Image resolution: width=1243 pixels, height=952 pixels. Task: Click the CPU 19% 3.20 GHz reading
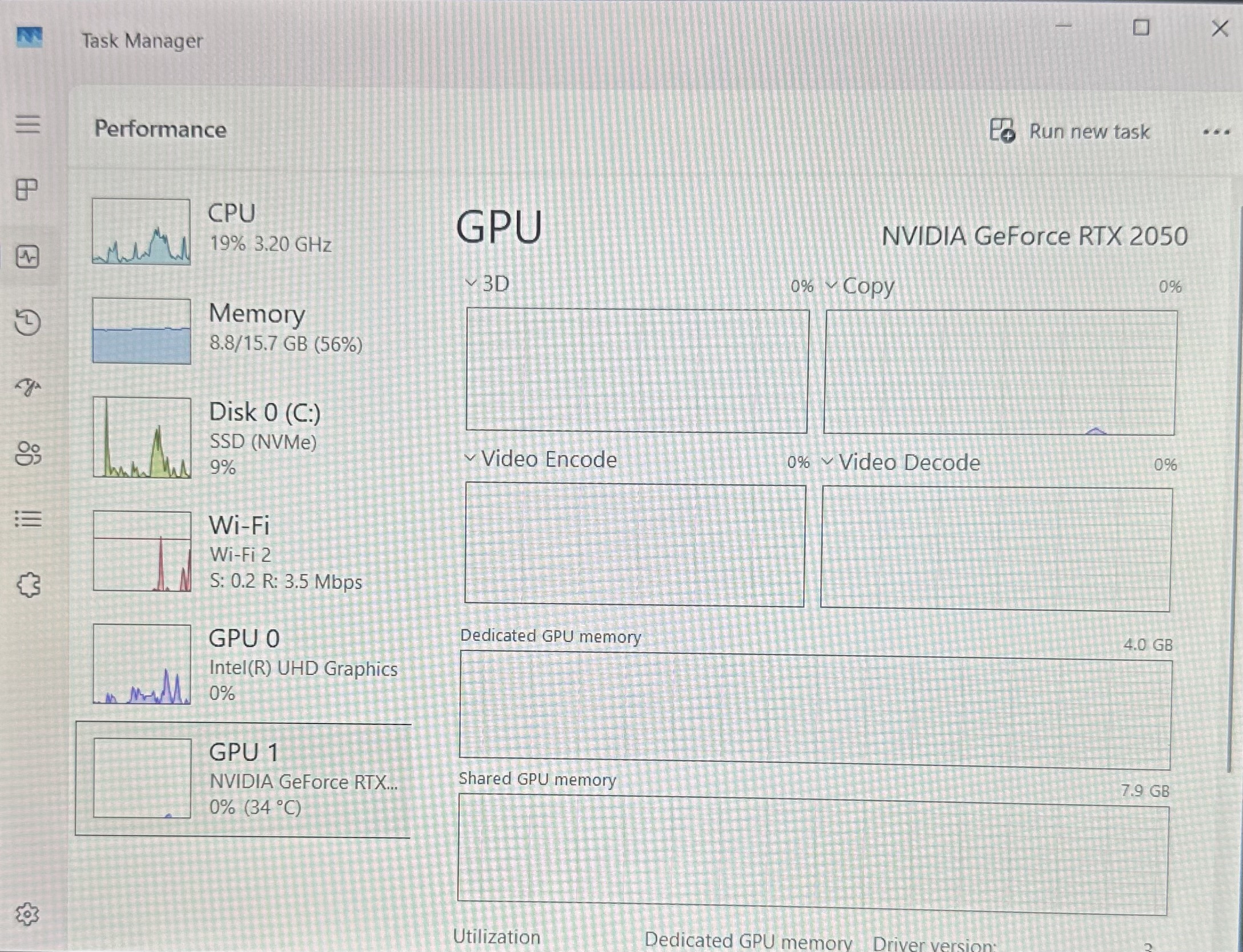click(271, 244)
